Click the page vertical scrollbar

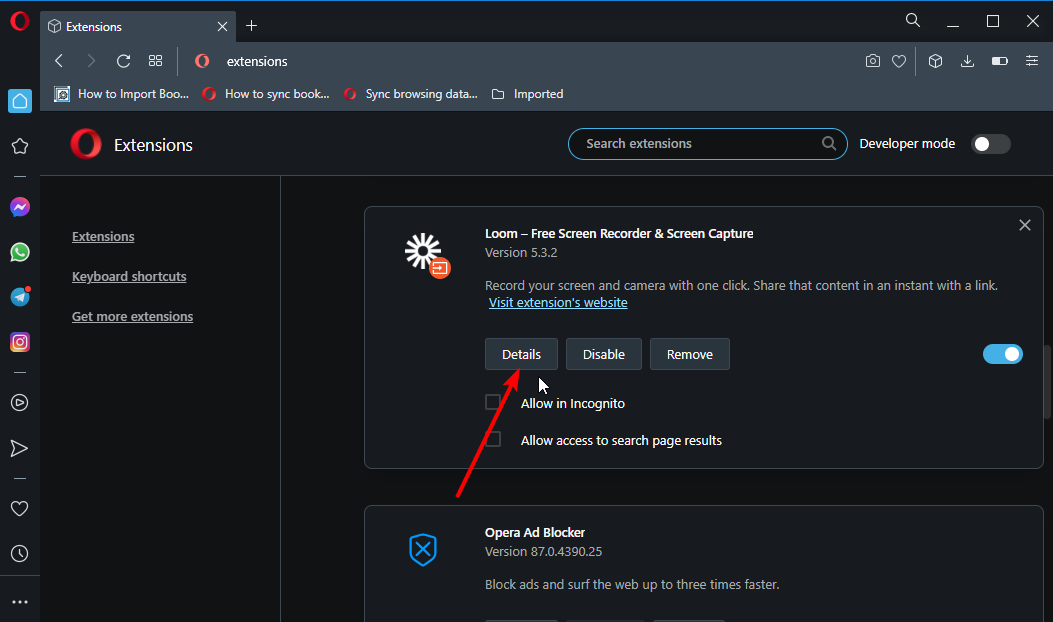[x=1046, y=382]
